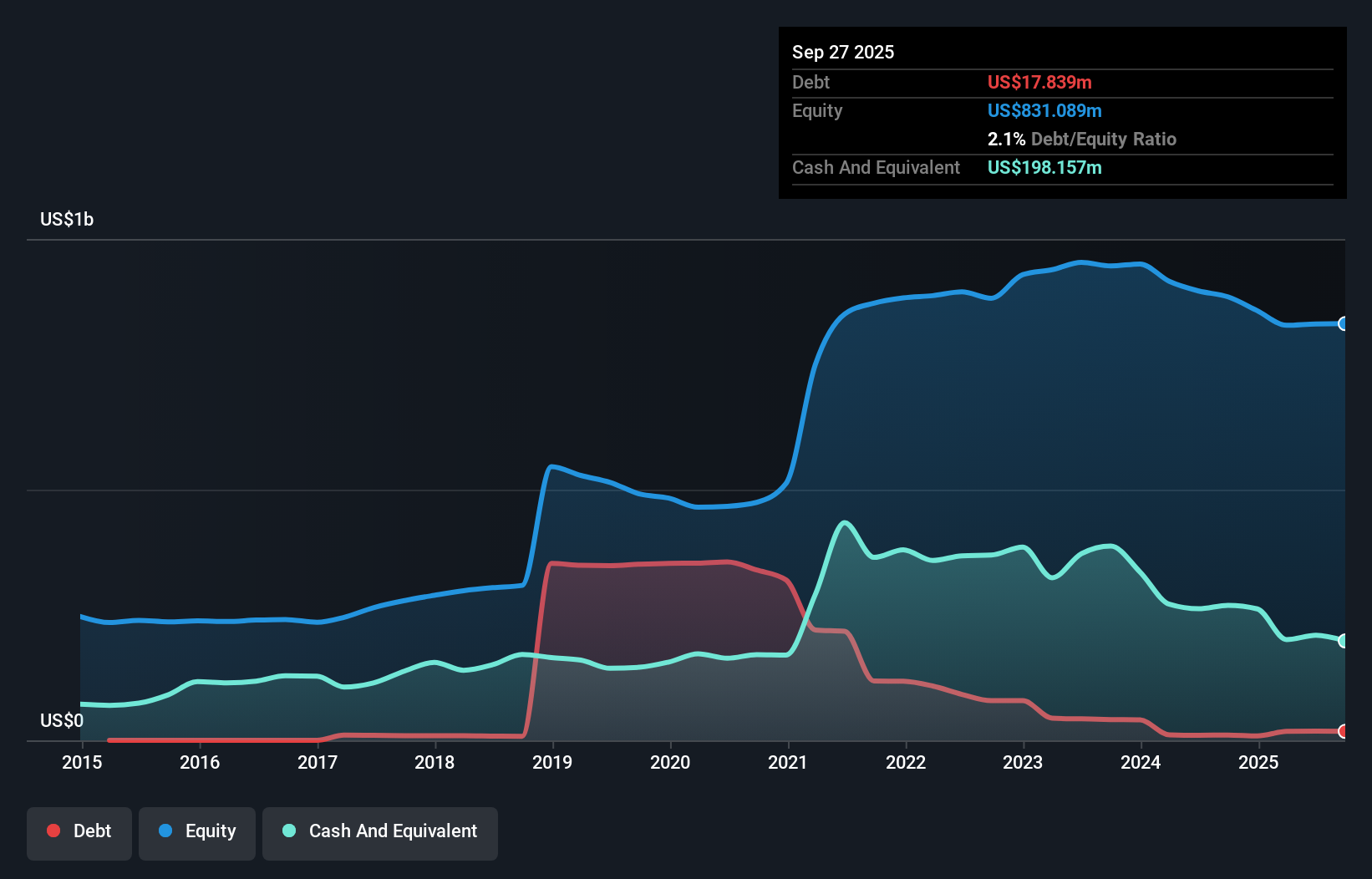Click the US$0 label at chart bottom

tap(62, 720)
